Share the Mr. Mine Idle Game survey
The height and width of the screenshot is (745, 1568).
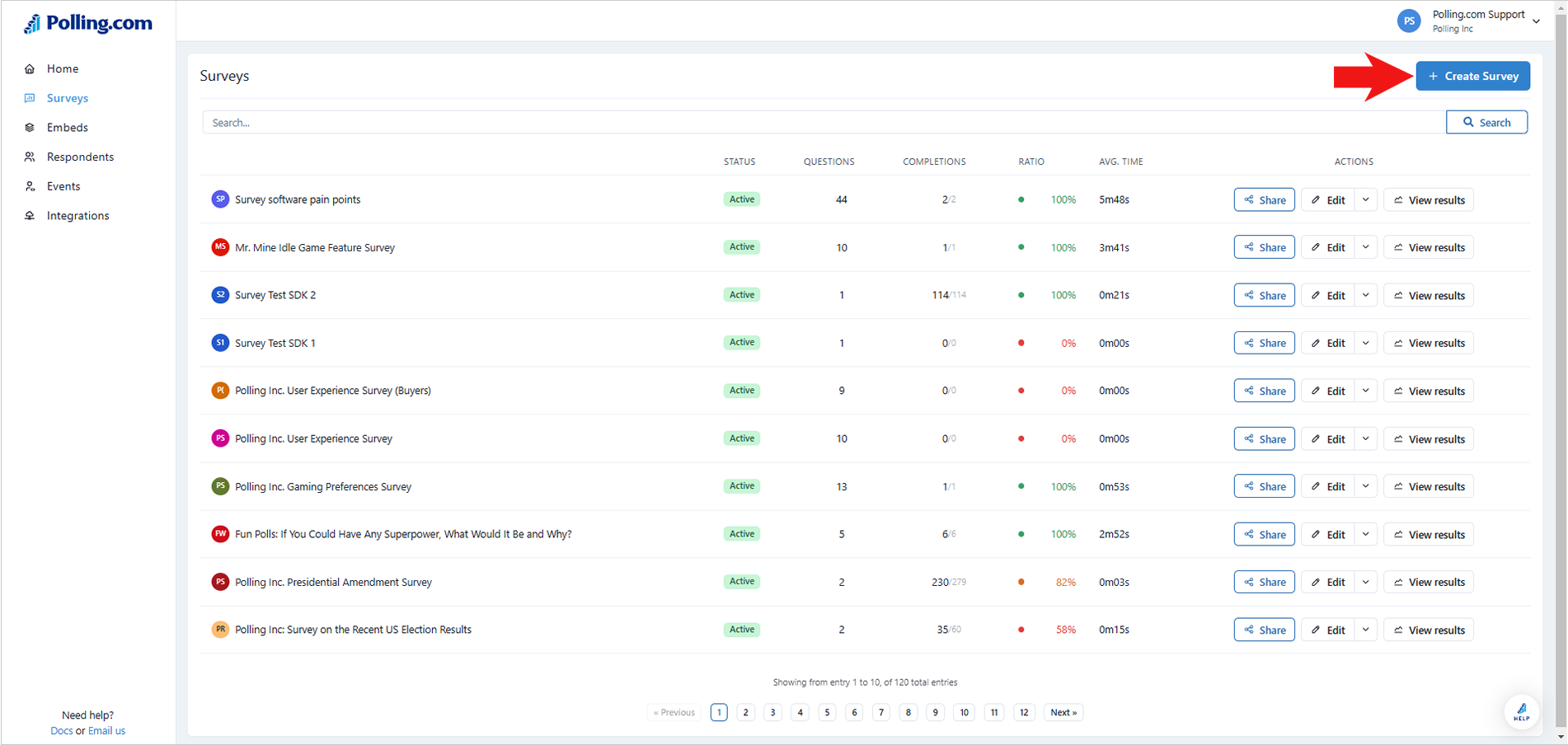[1265, 247]
